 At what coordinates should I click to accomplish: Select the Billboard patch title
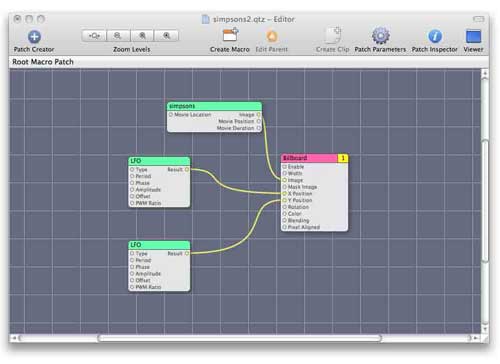pyautogui.click(x=310, y=158)
